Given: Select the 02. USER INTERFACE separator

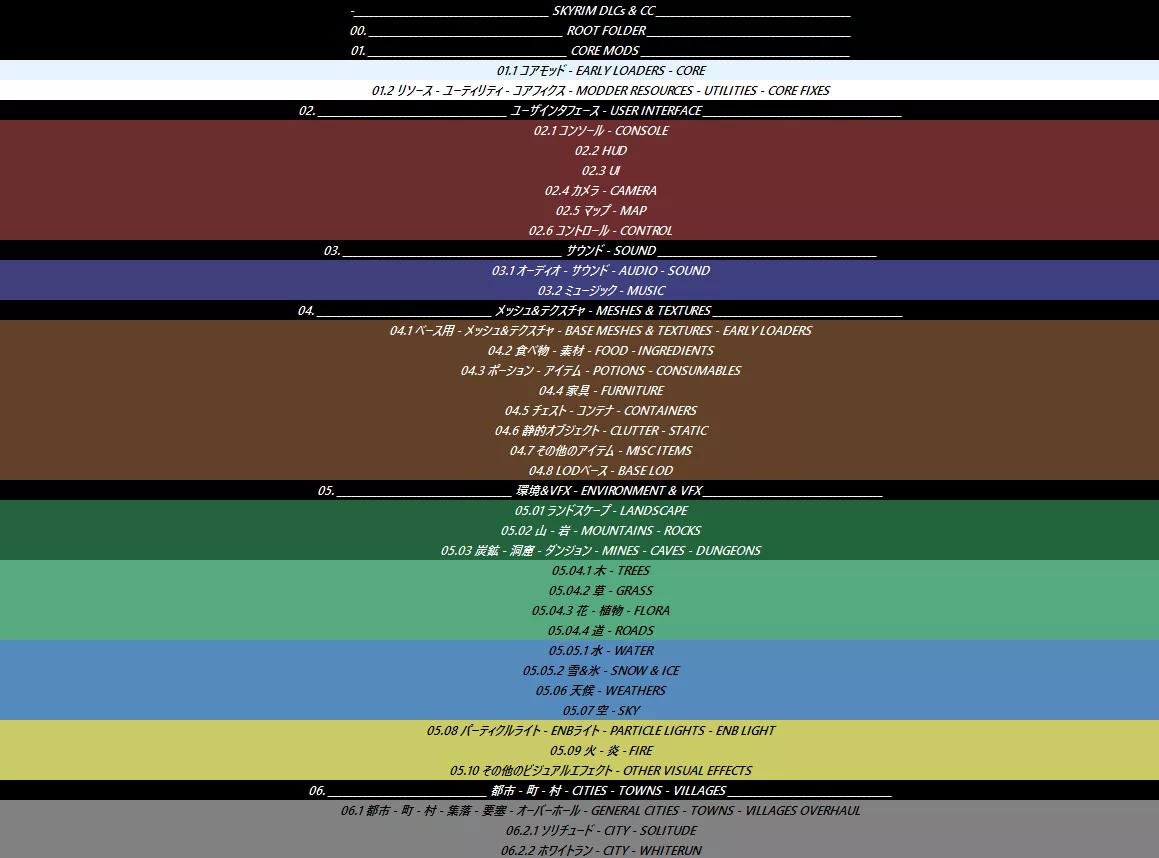Looking at the screenshot, I should click(x=580, y=110).
